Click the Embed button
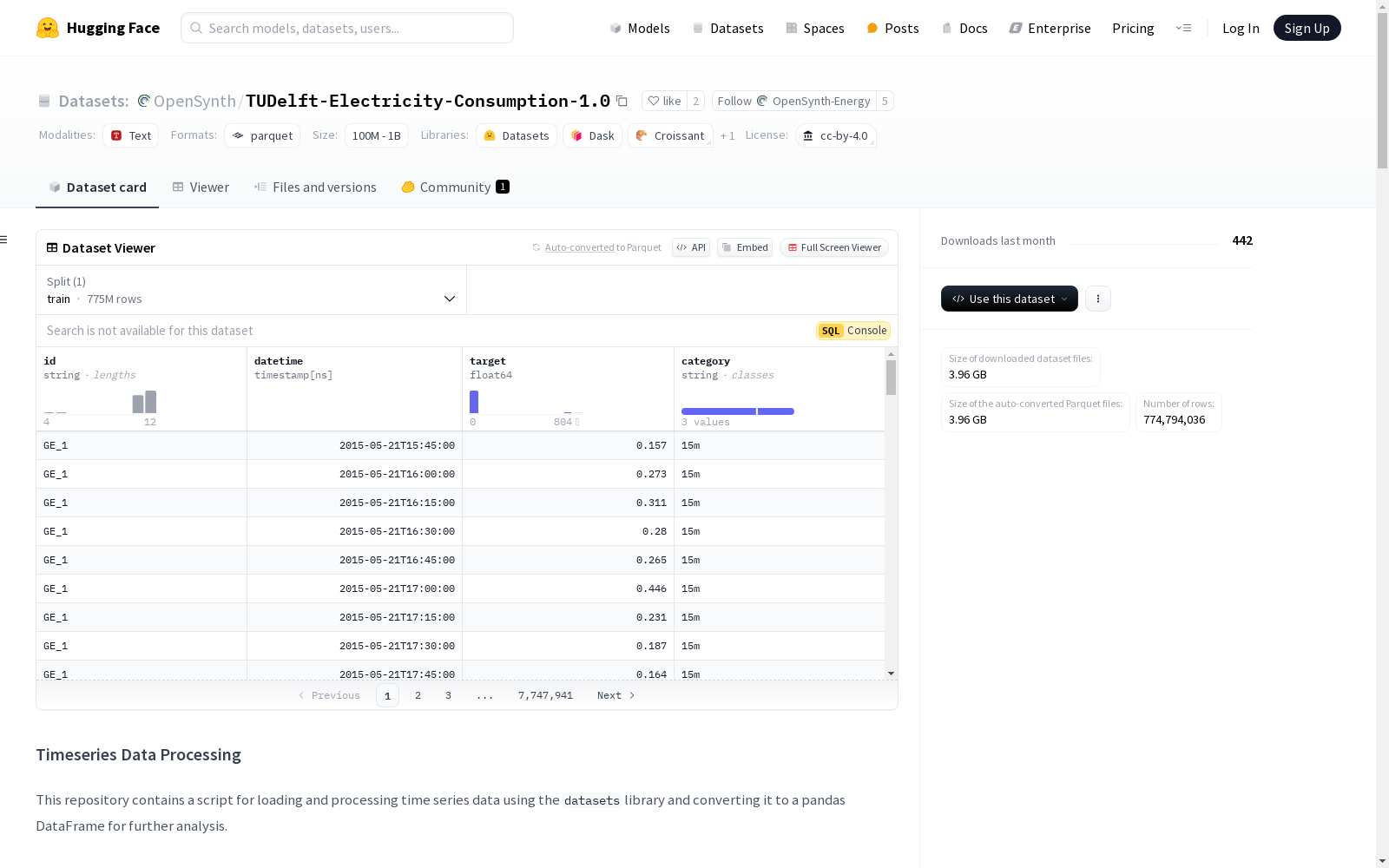 click(745, 247)
